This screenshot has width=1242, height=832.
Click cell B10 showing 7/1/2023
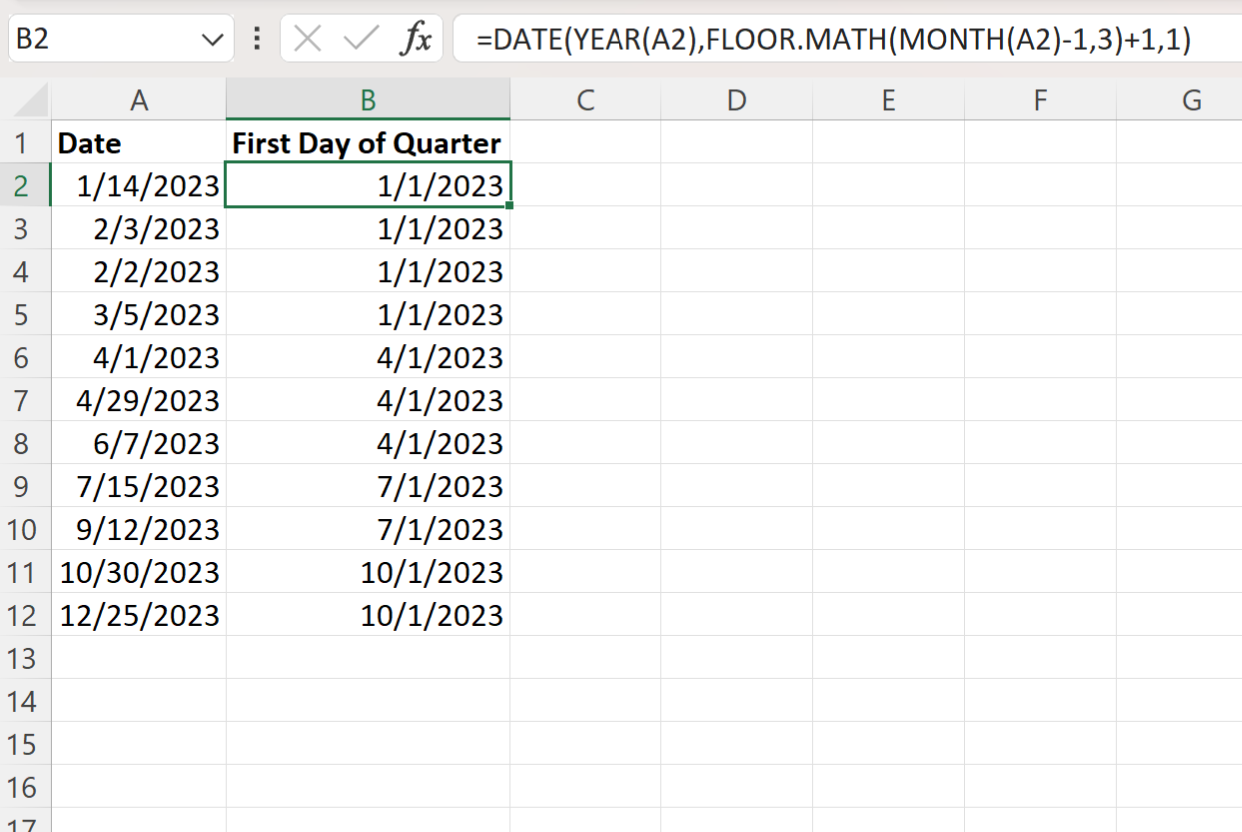(368, 530)
